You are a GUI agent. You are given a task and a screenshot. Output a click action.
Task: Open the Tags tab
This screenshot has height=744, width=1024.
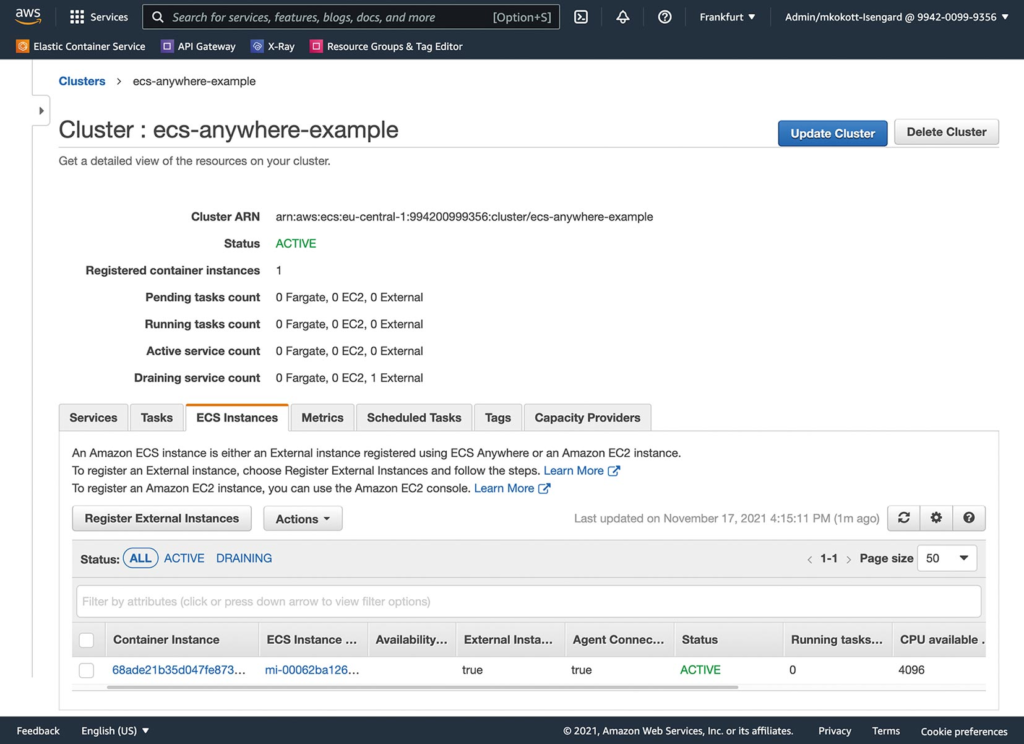click(498, 417)
